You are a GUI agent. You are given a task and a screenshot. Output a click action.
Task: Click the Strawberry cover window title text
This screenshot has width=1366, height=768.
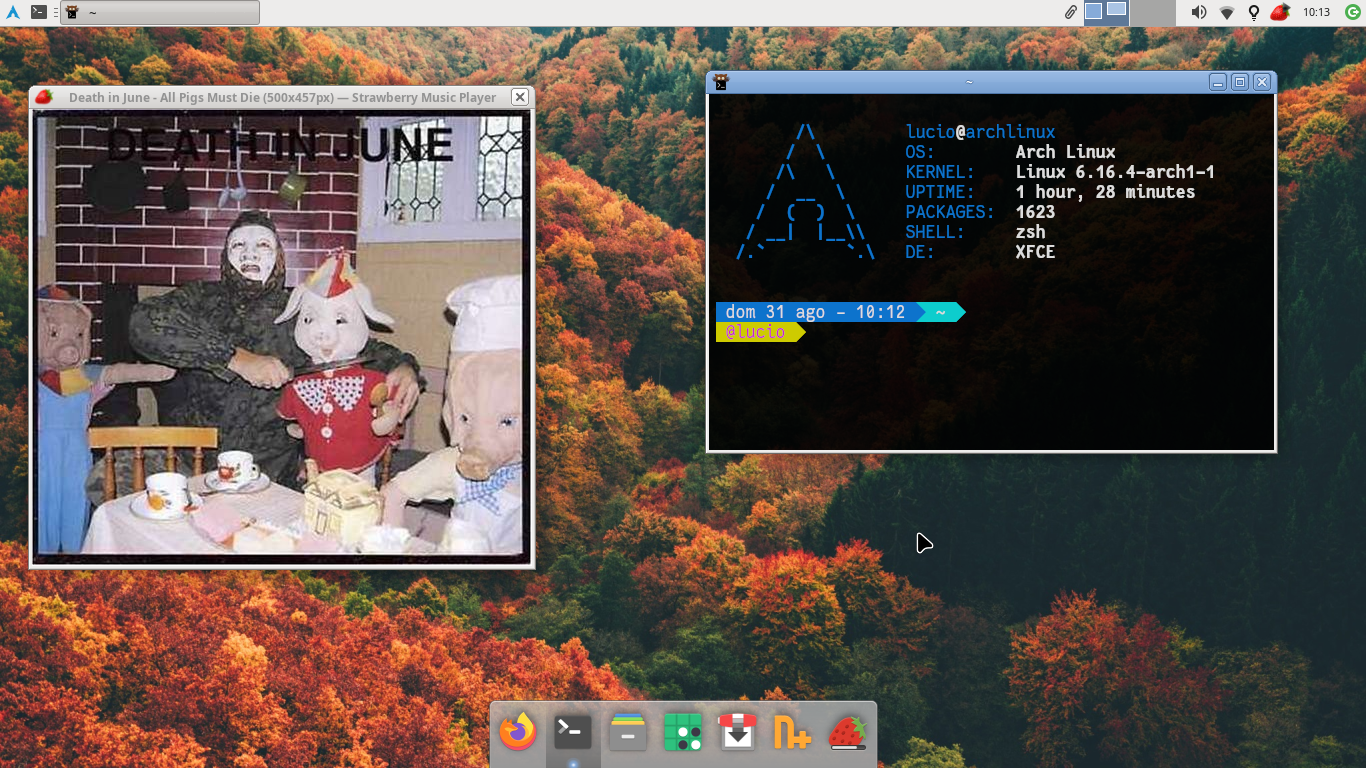click(282, 97)
